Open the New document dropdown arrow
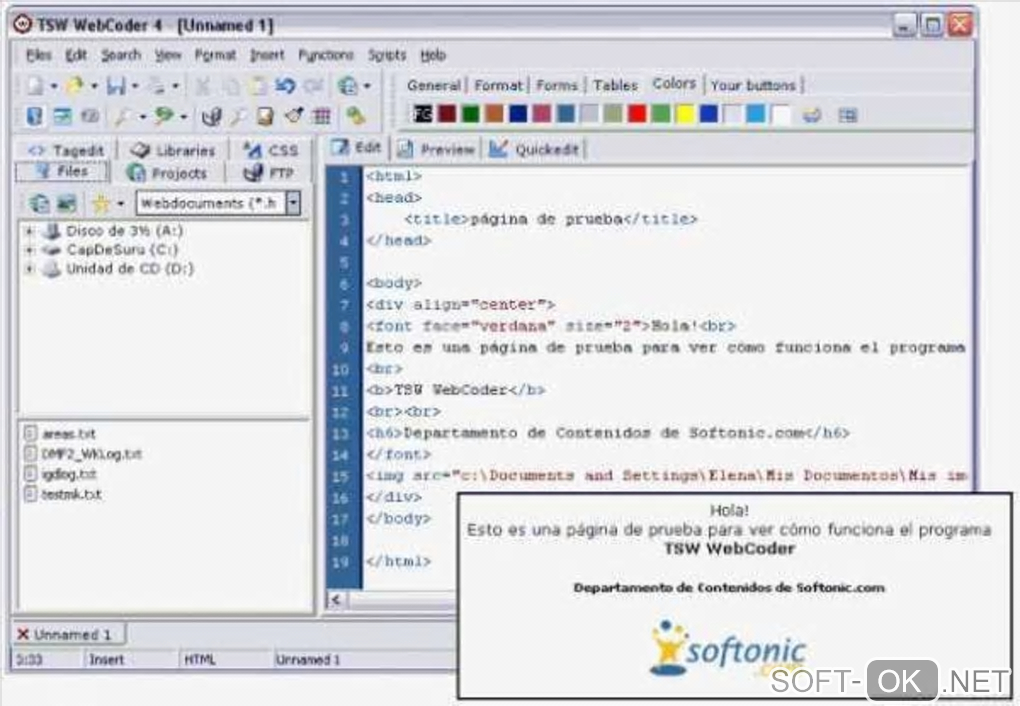The height and width of the screenshot is (706, 1020). tap(54, 86)
